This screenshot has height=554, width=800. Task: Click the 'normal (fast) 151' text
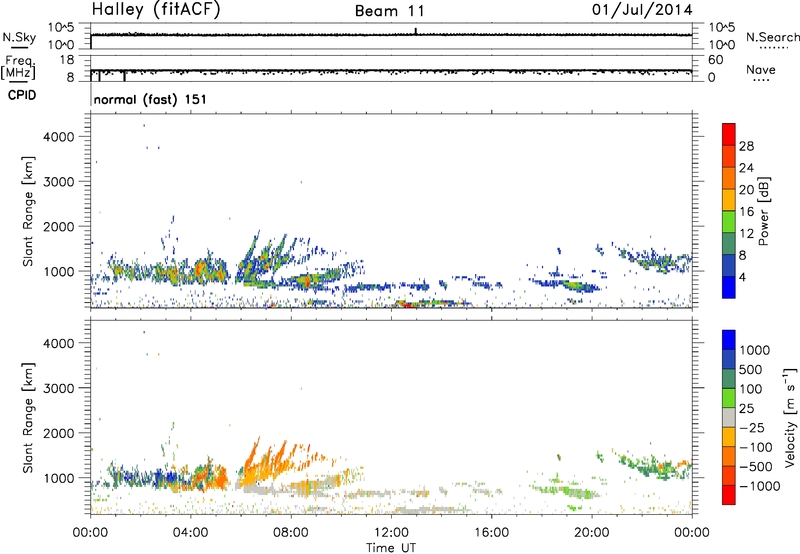click(x=150, y=99)
